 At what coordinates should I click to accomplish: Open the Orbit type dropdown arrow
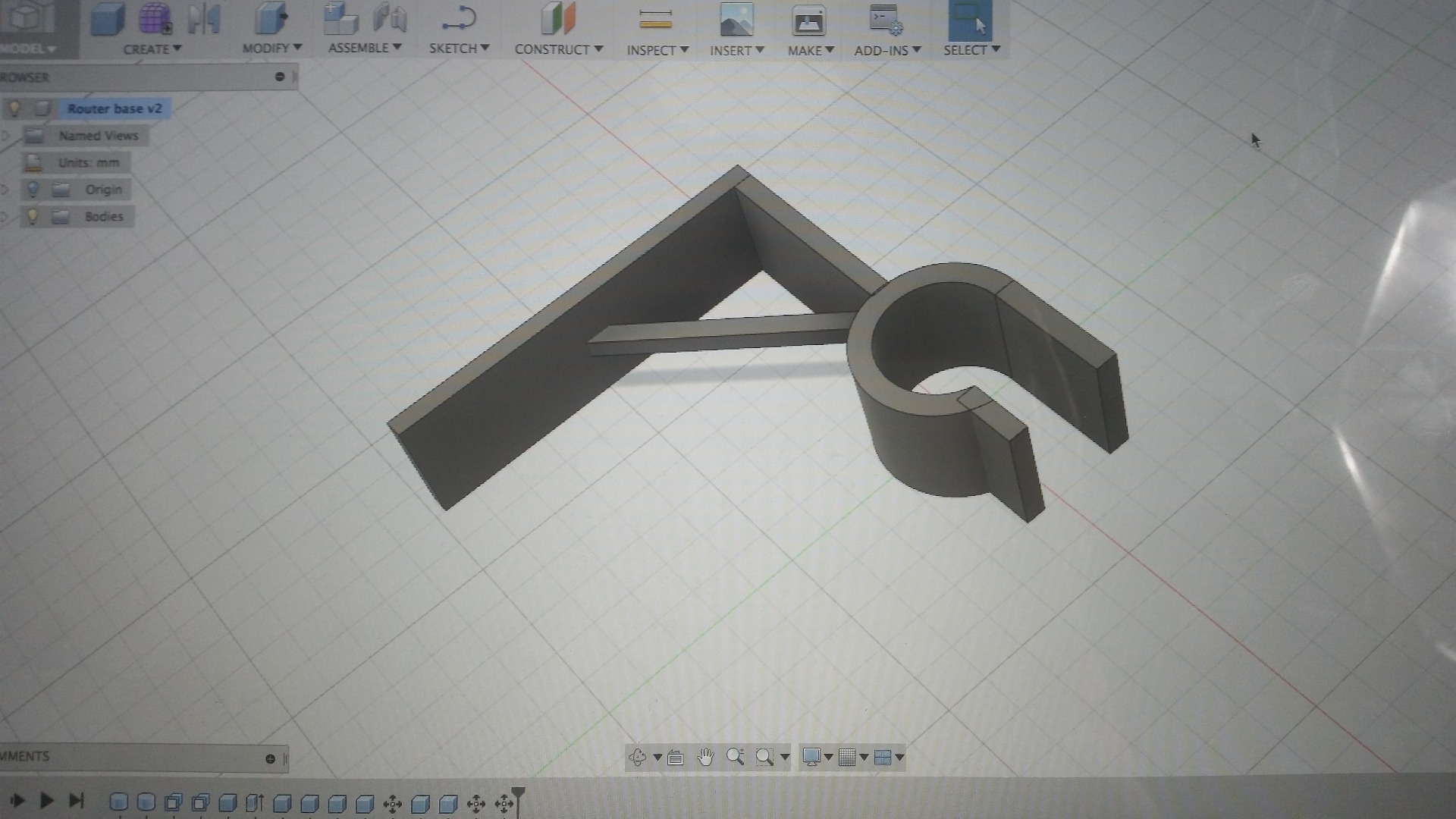(657, 757)
